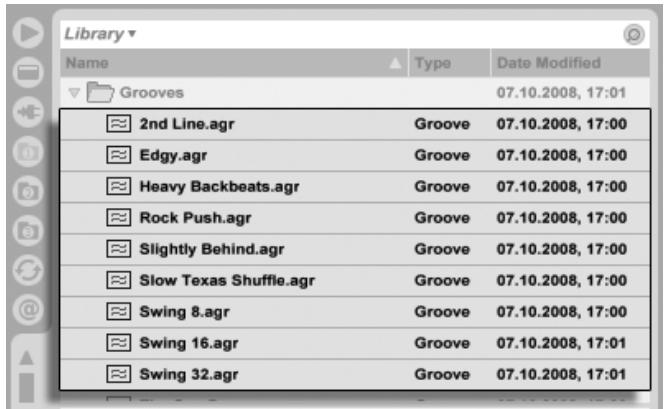Sort by Type column header
Viewport: 665px width, 409px height.
(x=449, y=63)
